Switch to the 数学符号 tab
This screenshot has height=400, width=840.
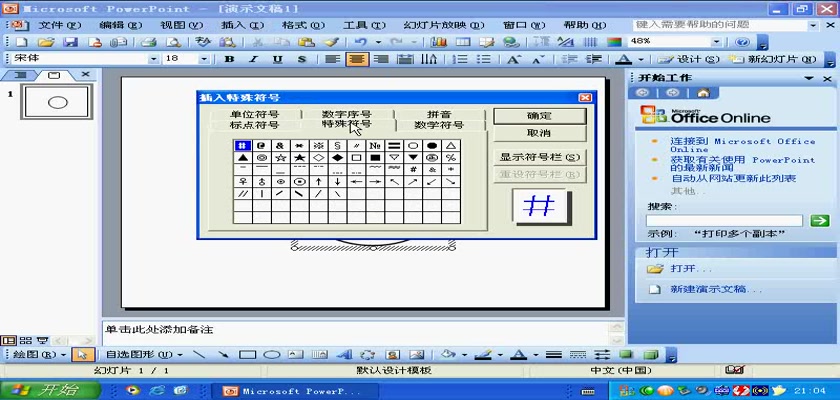pos(439,125)
